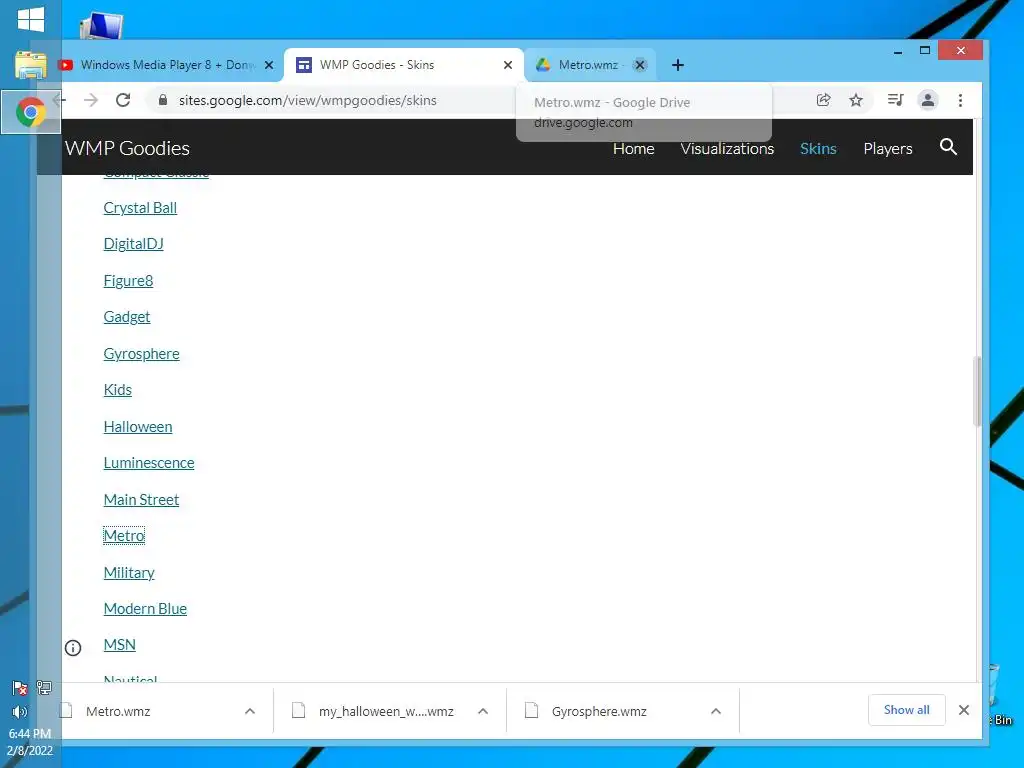Expand options for Gyrosphere.wmz download
The width and height of the screenshot is (1024, 768).
[x=716, y=711]
